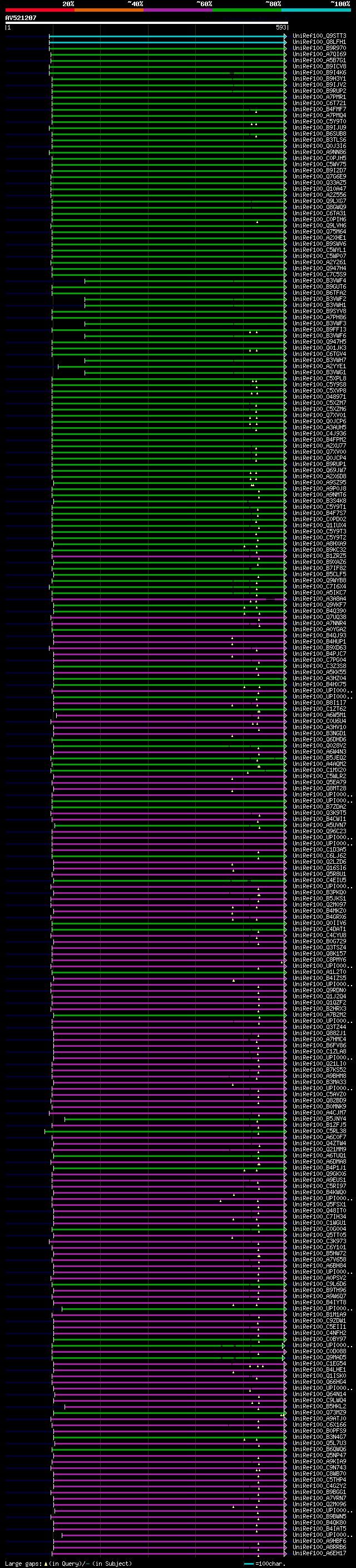Screen dimensions: 356x1568
Task: Select hit label UniRef100_B4IAT5
Action: (319, 1529)
